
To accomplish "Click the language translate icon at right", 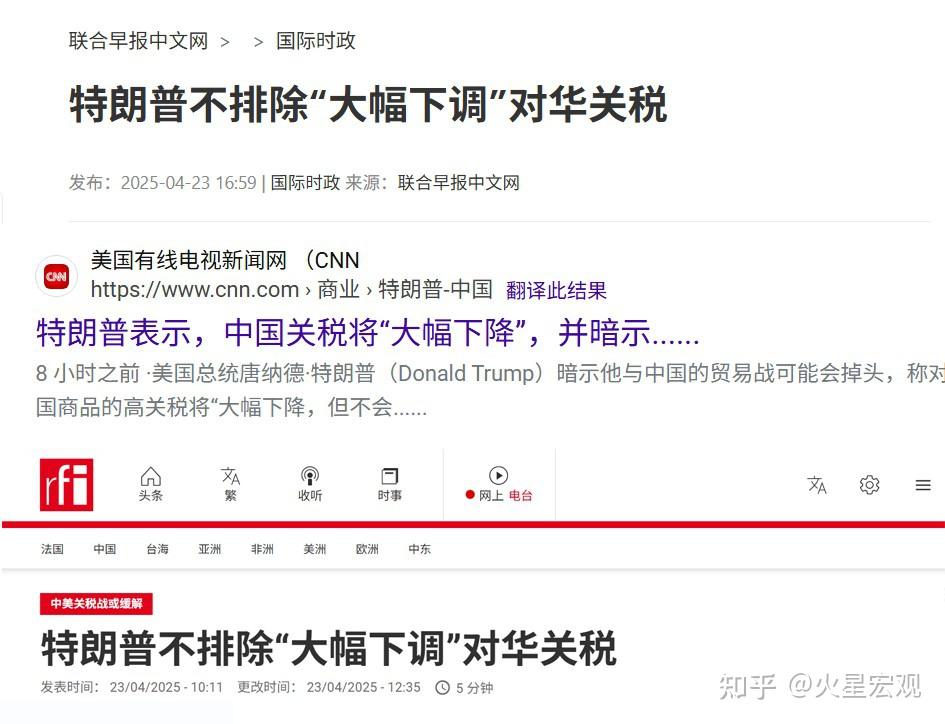I will [x=817, y=485].
